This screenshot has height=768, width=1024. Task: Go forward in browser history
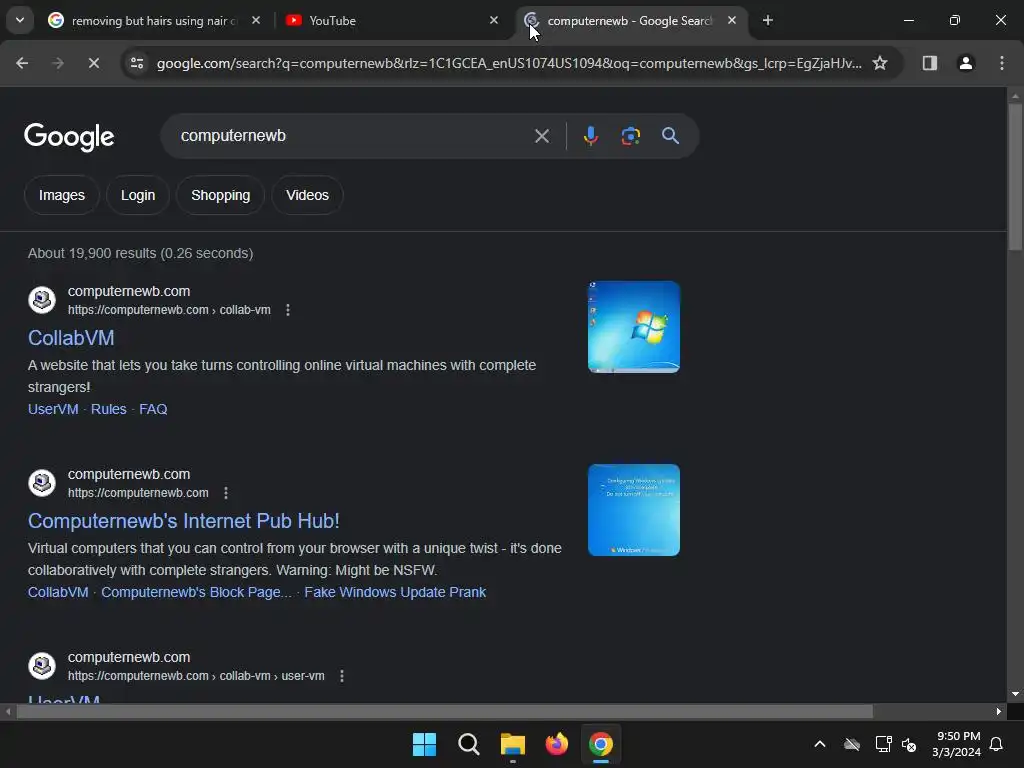58,63
